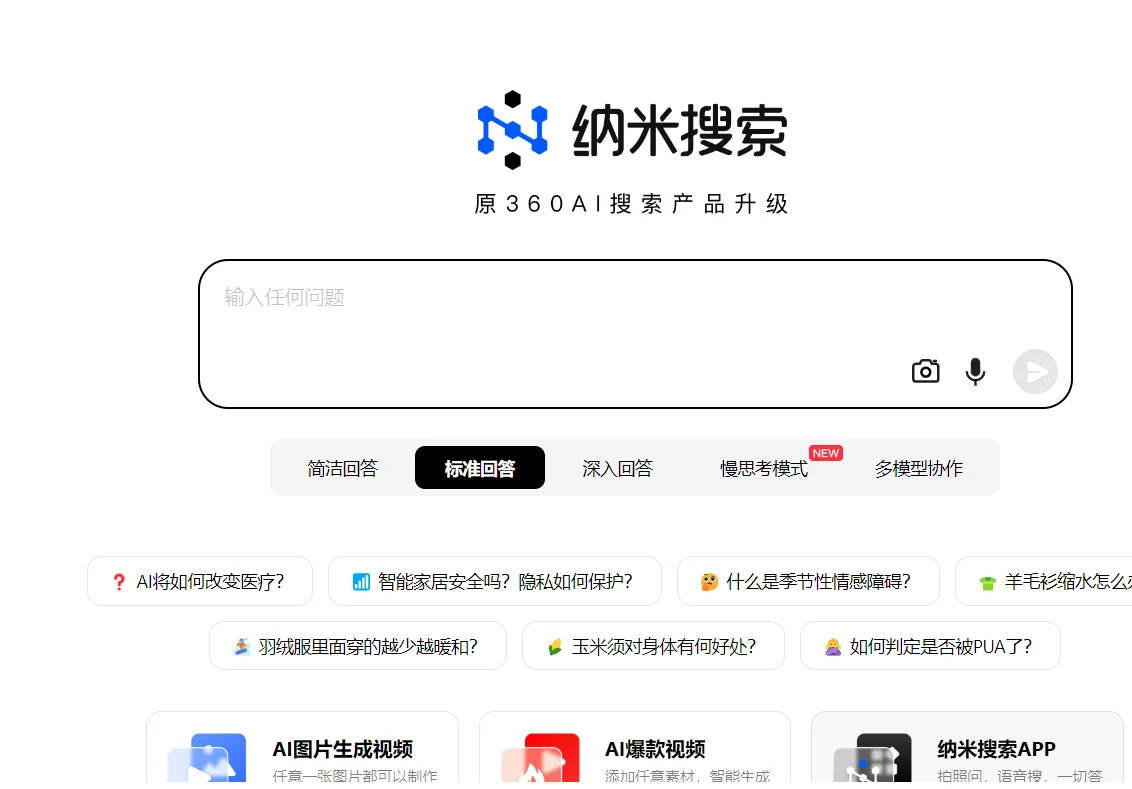Open suggestion 什么是季节性情感障碍?
This screenshot has width=1132, height=789.
point(809,581)
